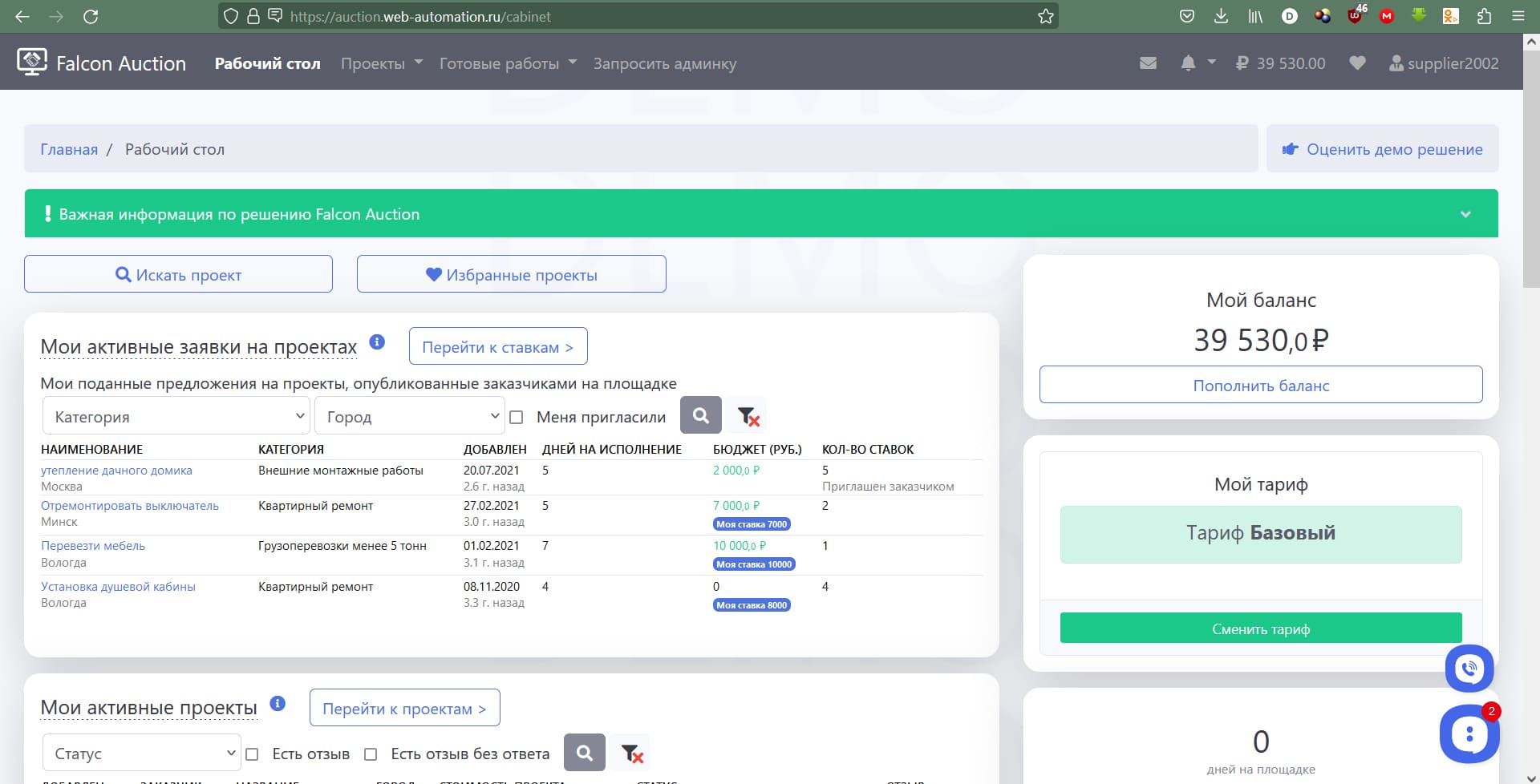
Task: Open the 'утепление дачного домика' project link
Action: 116,471
